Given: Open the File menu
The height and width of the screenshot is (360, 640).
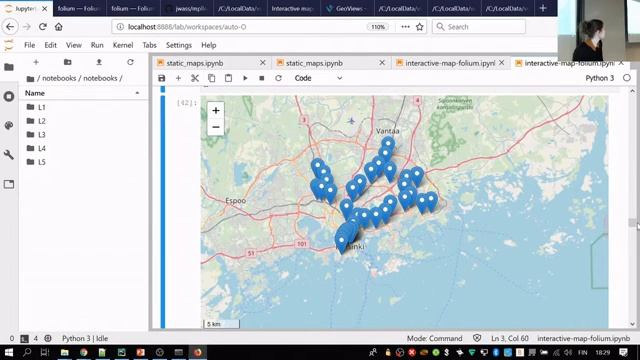Looking at the screenshot, I should click(29, 45).
